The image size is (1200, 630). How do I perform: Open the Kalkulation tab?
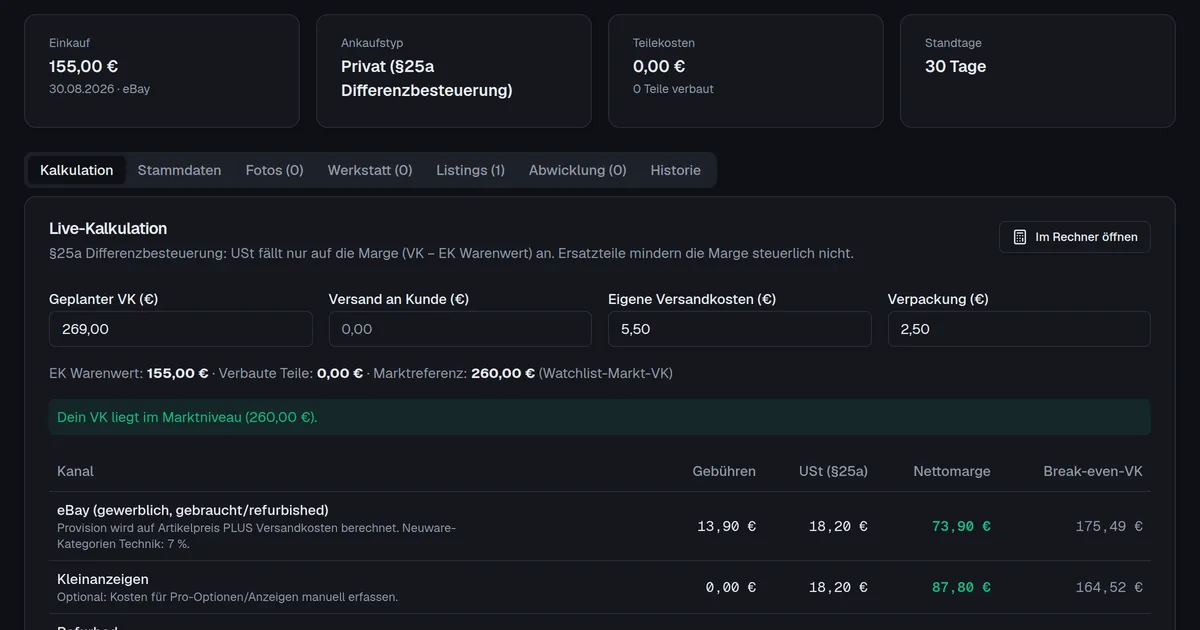click(x=77, y=170)
